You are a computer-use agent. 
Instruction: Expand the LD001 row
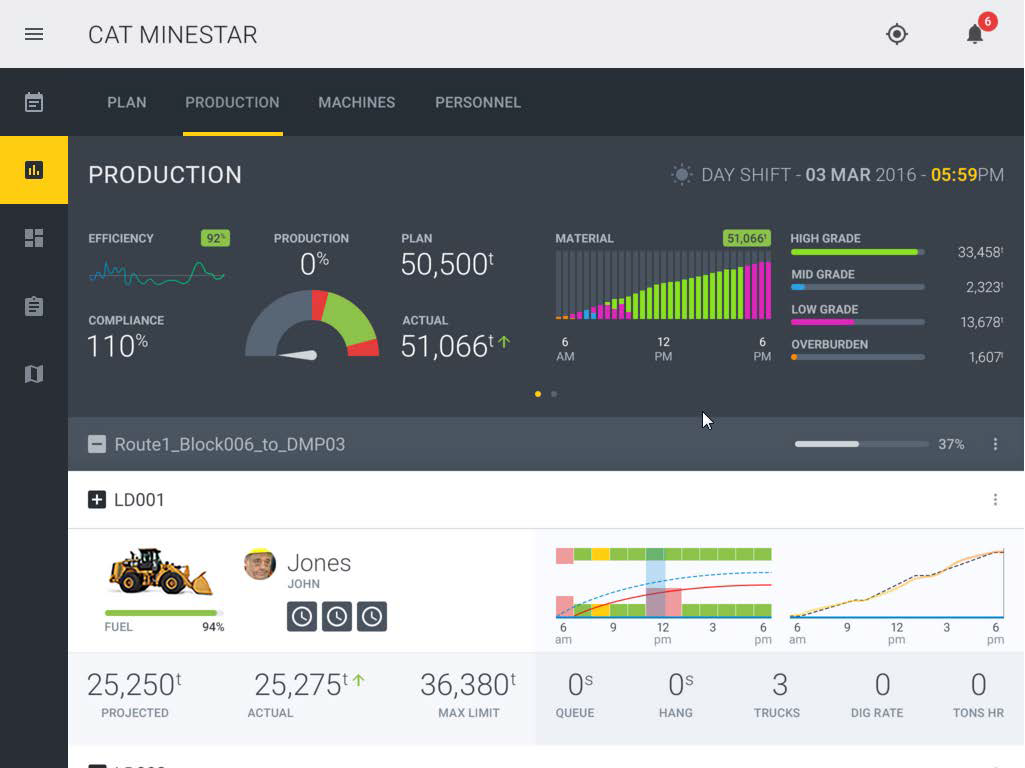click(97, 500)
